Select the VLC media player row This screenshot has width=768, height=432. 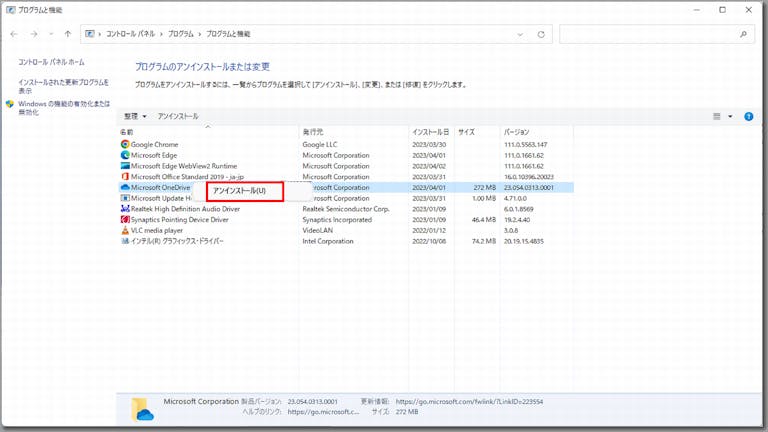click(x=346, y=231)
